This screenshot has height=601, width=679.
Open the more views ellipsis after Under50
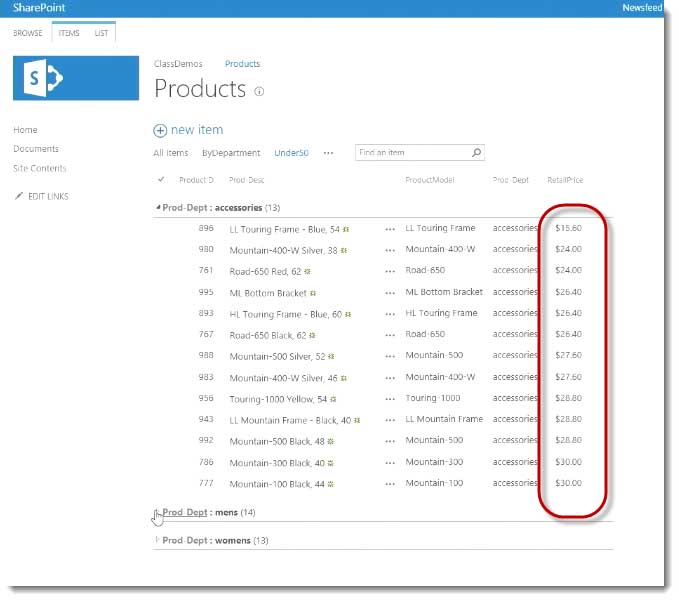(x=328, y=153)
